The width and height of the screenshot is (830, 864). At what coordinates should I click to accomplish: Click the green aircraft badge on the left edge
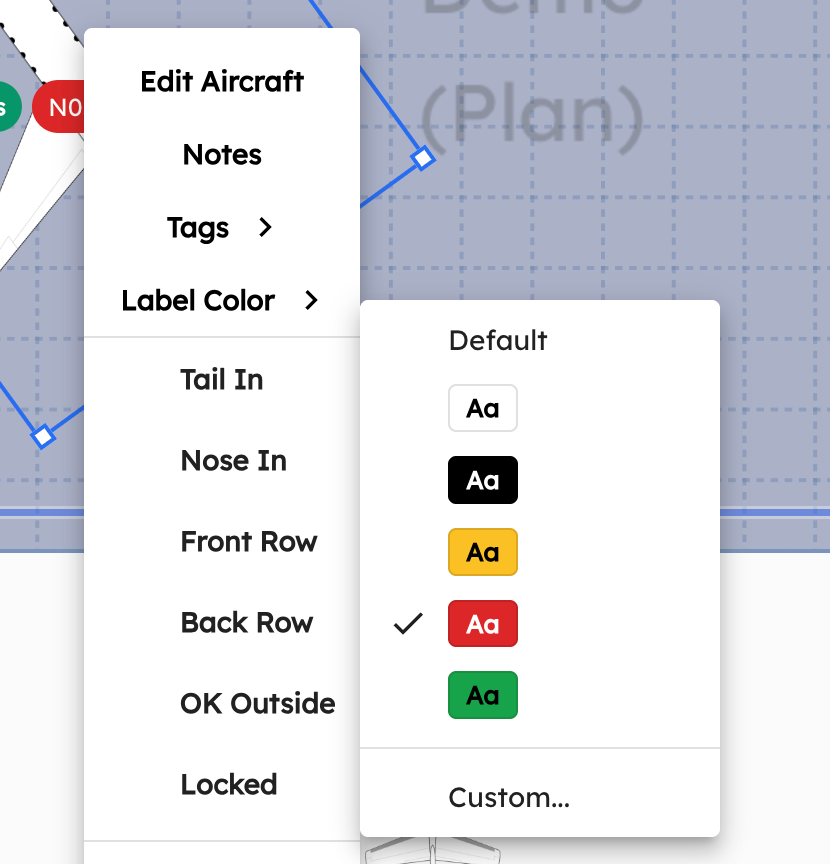tap(5, 105)
